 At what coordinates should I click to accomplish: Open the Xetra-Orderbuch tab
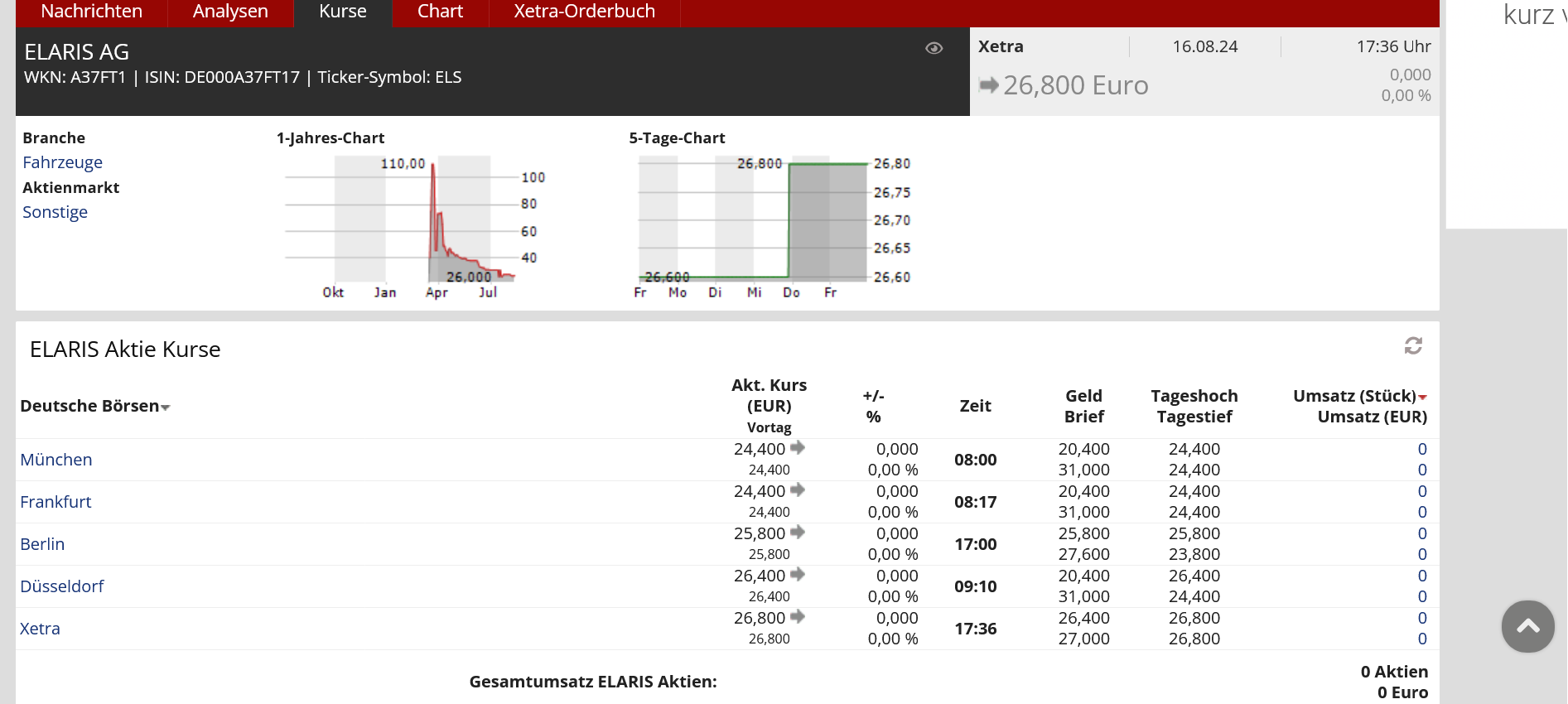coord(584,12)
